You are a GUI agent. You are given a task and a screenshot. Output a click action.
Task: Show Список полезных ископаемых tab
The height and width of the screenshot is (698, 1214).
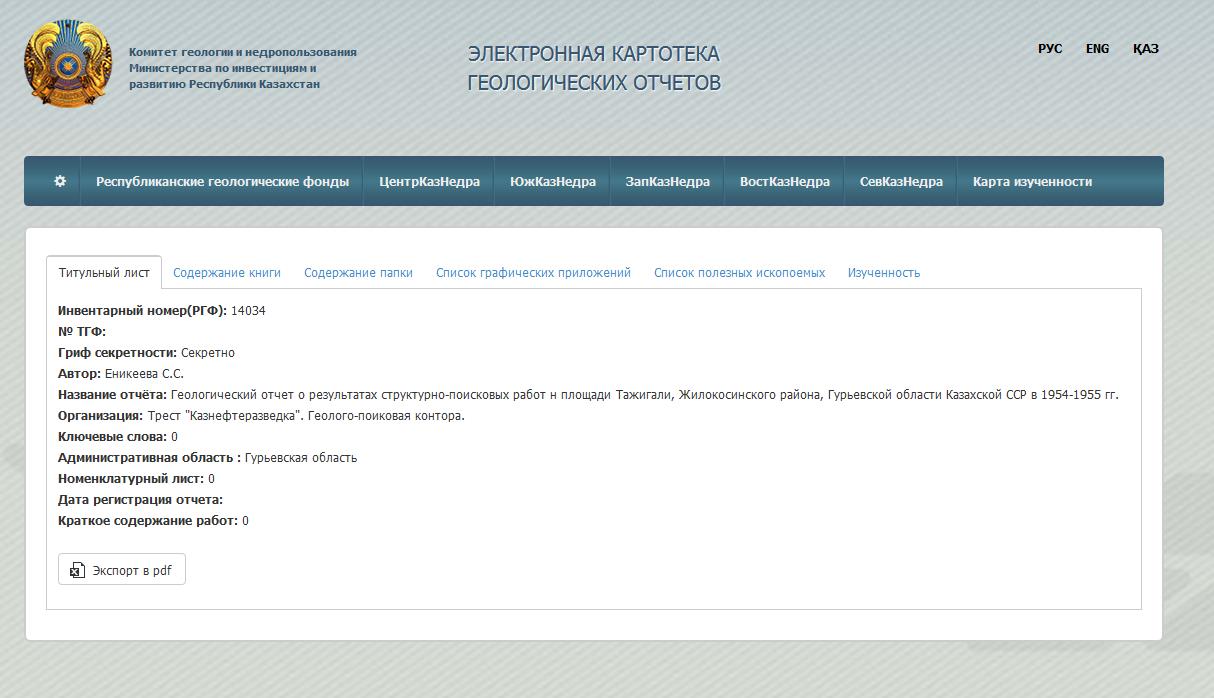[739, 272]
